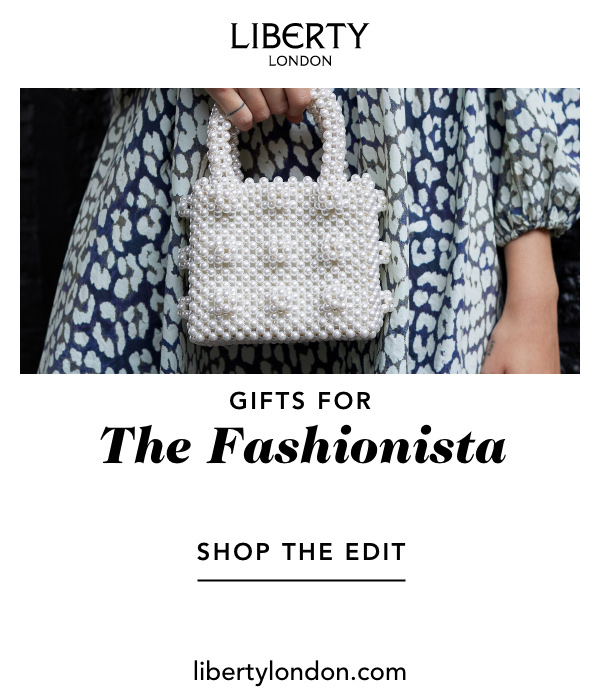
Task: Click the wrist tattoo in the photo
Action: click(x=490, y=347)
